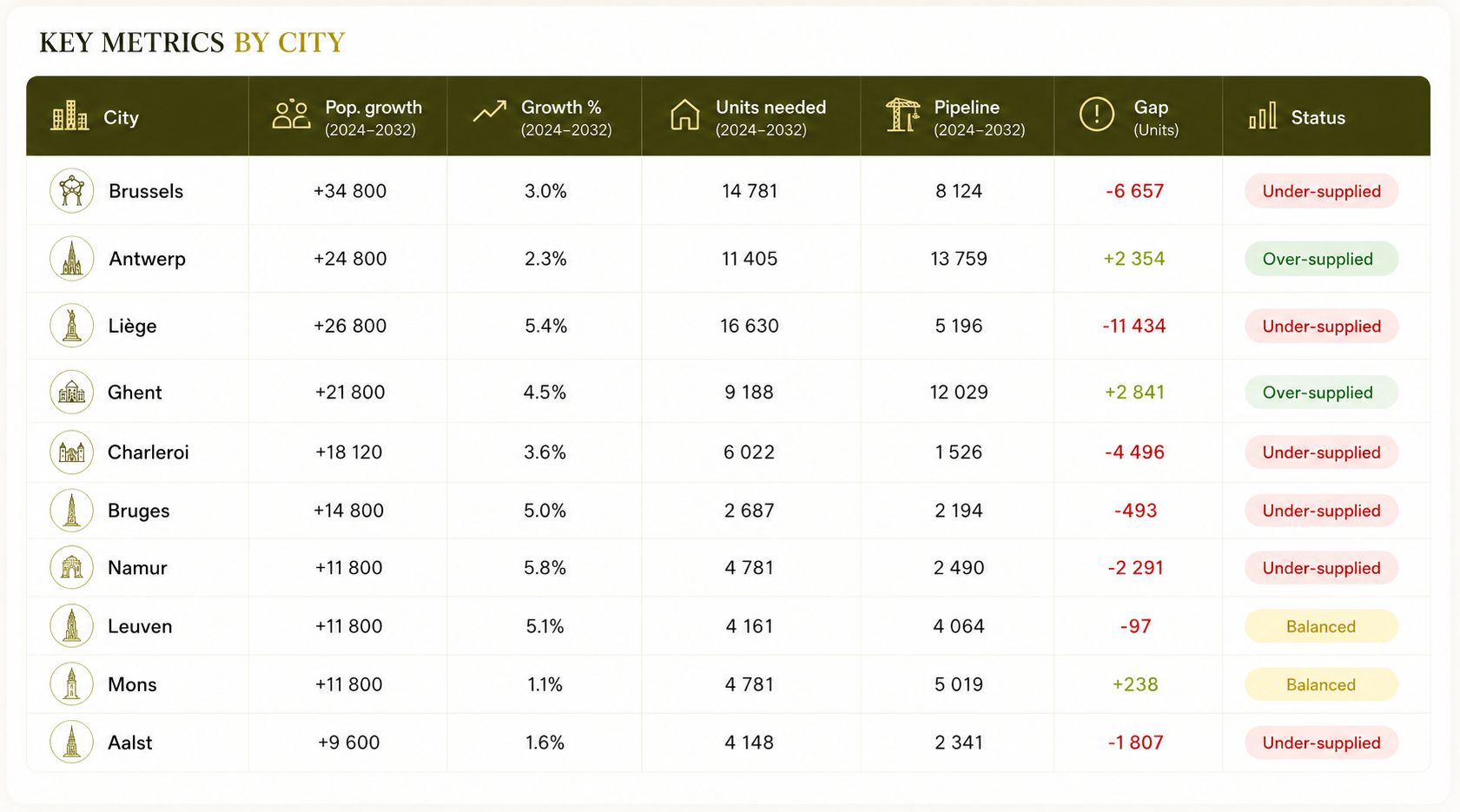
Task: Click the bar chart icon beside Status
Action: click(1263, 116)
